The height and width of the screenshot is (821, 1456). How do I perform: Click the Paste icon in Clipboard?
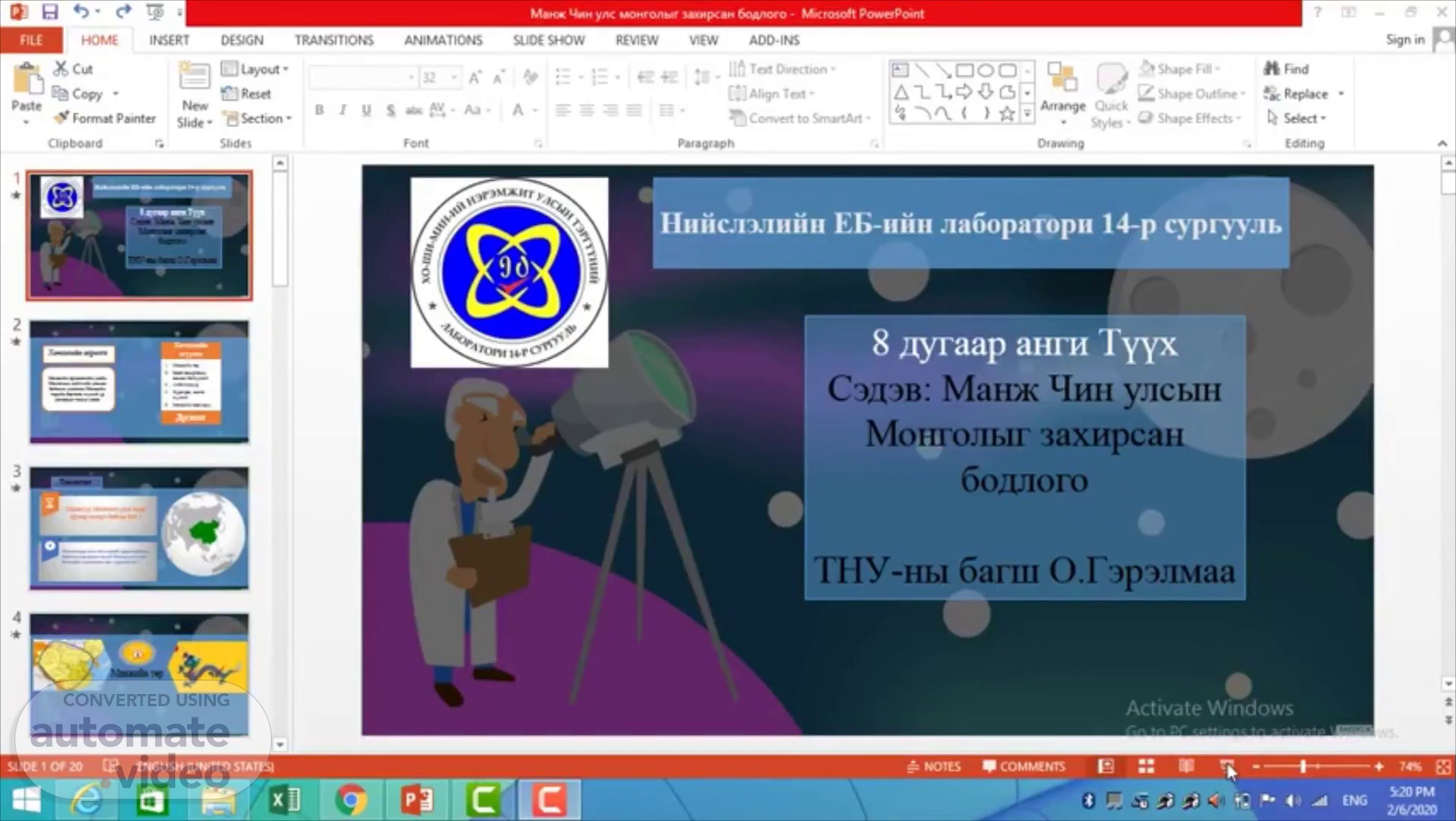point(27,82)
